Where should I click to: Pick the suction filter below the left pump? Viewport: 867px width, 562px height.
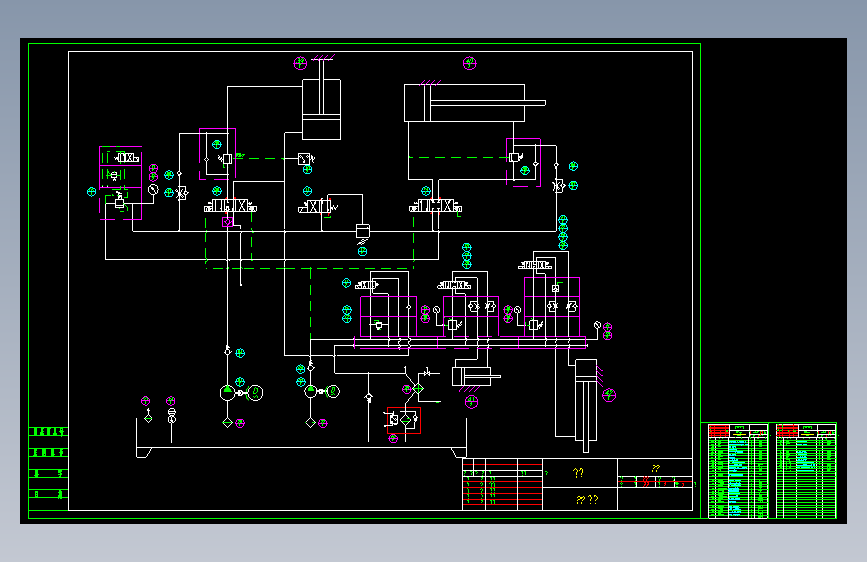coord(227,423)
